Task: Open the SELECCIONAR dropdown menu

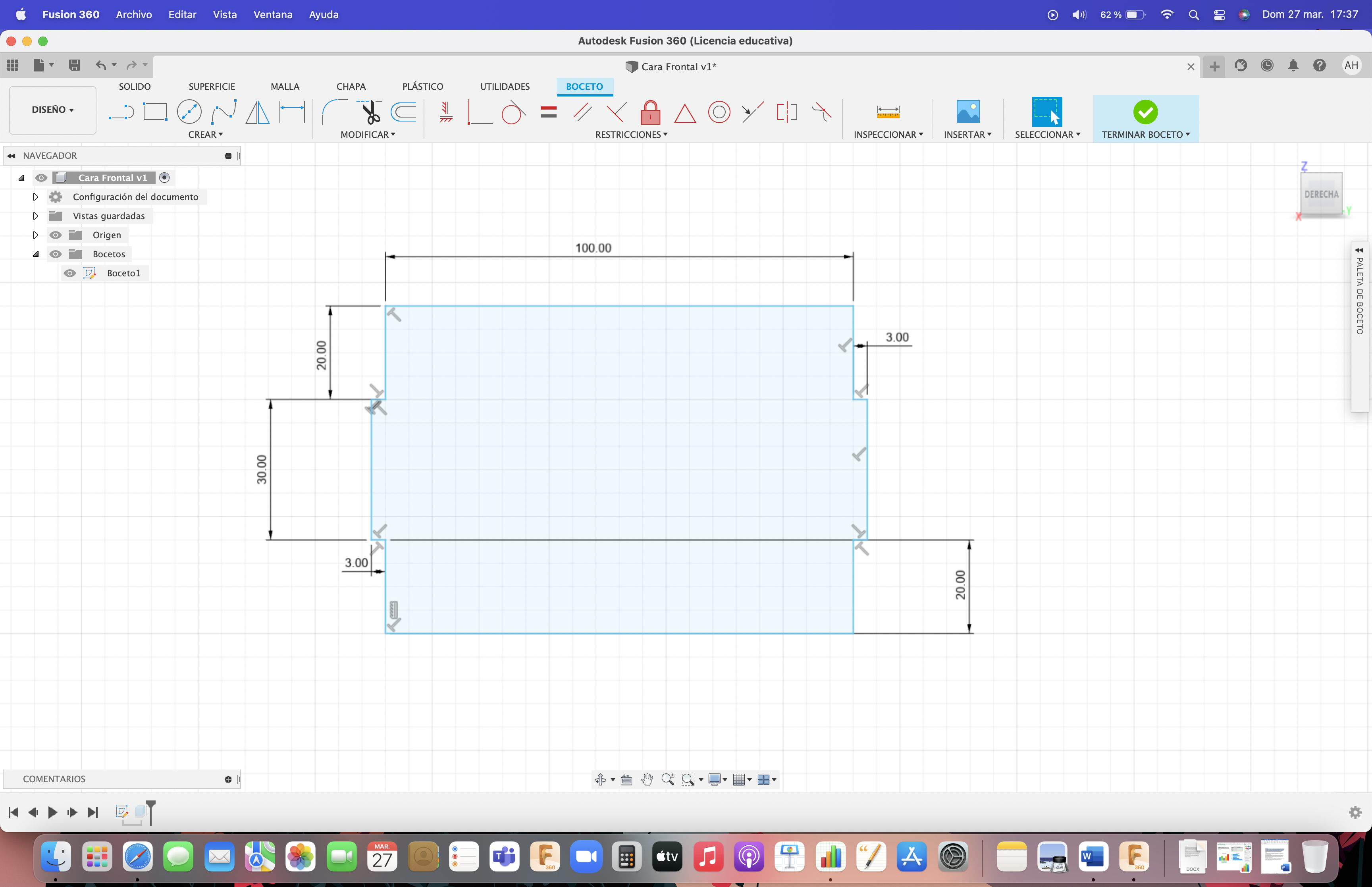Action: [1047, 134]
